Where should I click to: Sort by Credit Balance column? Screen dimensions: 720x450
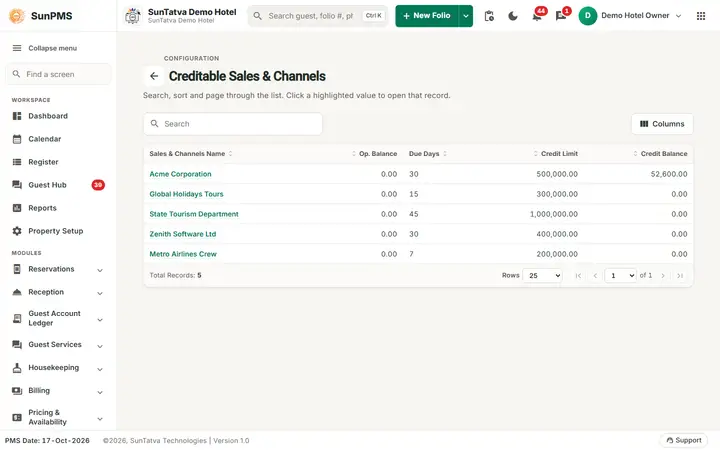[660, 154]
